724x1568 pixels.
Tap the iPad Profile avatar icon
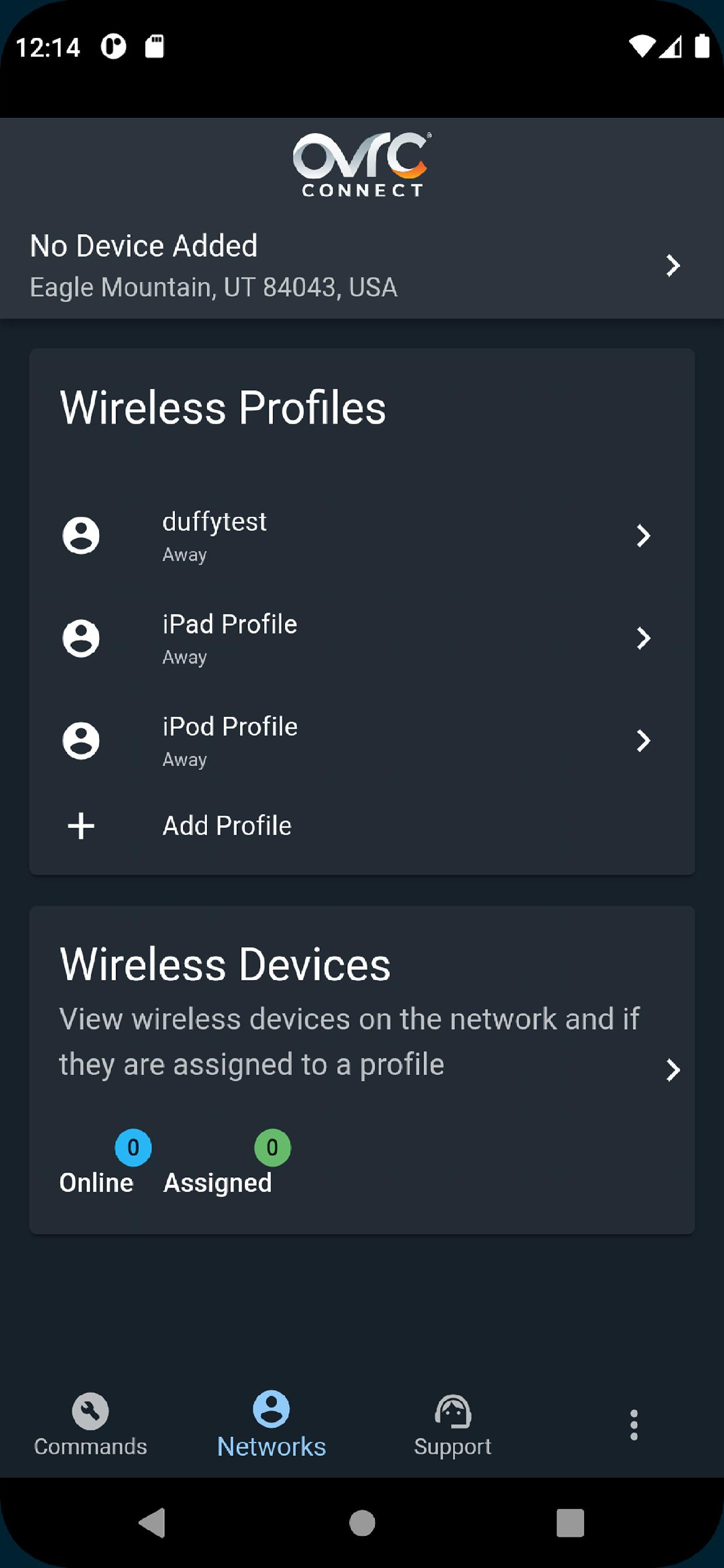[x=81, y=638]
